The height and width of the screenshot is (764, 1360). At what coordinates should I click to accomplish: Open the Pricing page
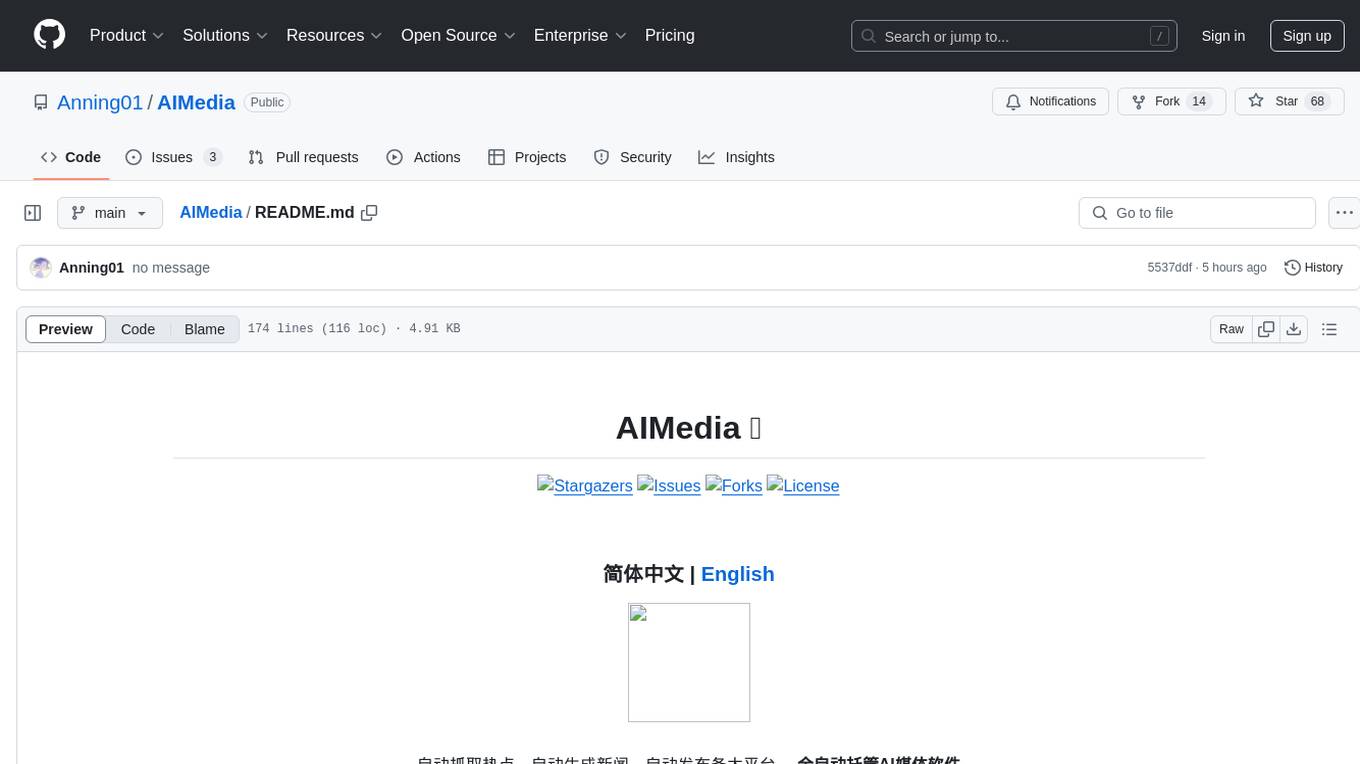[x=670, y=35]
